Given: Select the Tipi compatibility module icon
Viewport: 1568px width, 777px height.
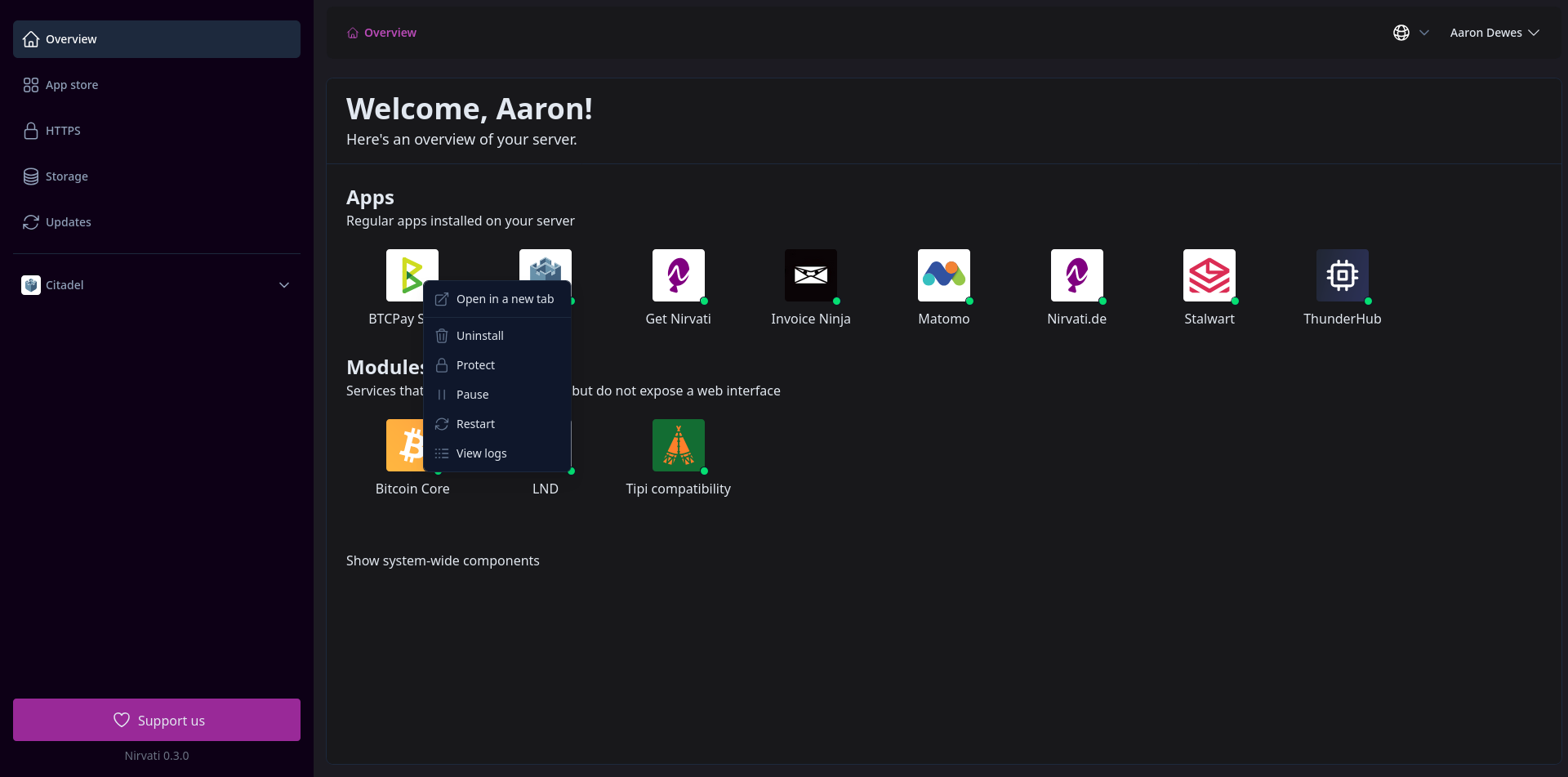Looking at the screenshot, I should coord(678,445).
